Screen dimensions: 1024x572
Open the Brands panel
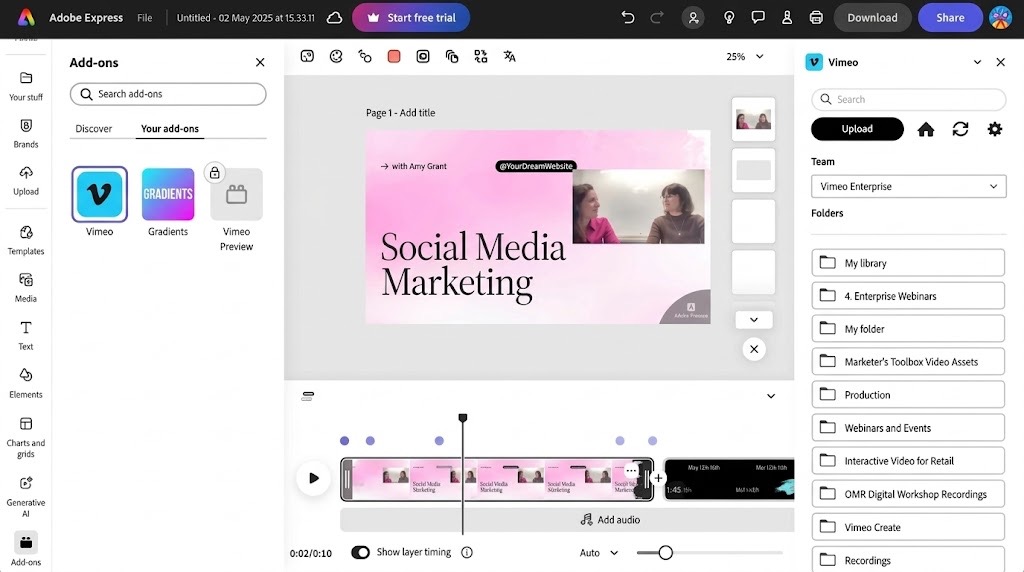(x=25, y=133)
